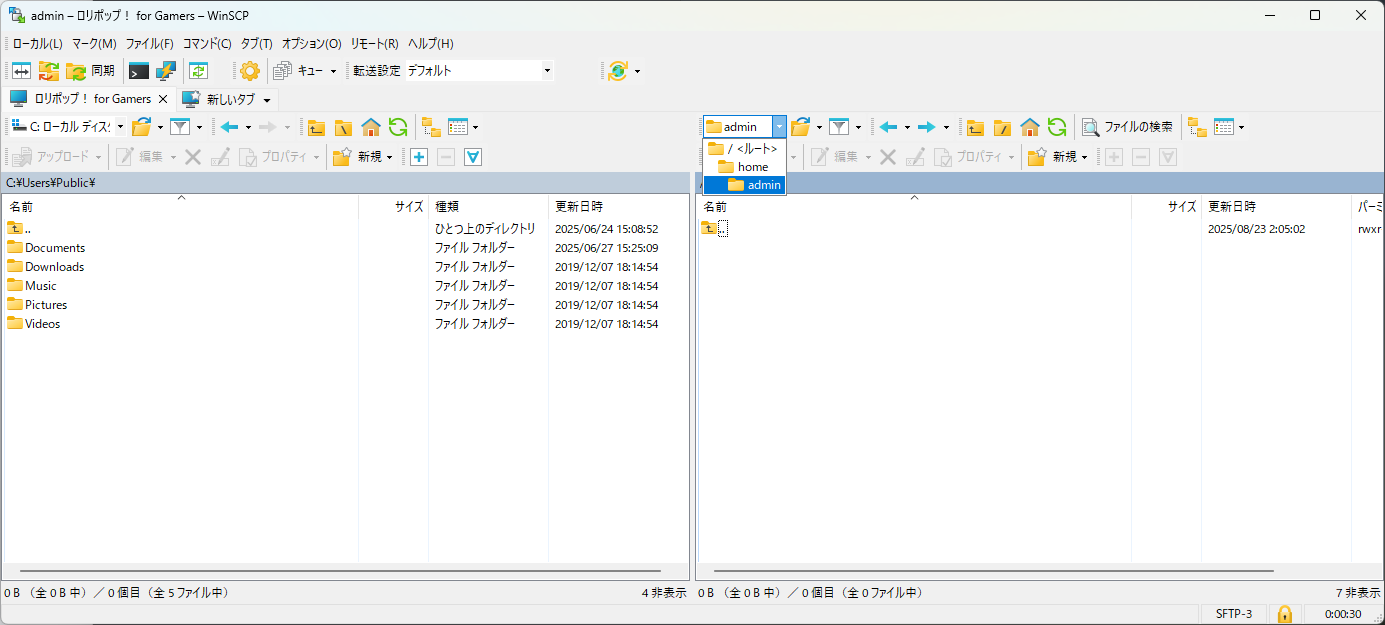1385x625 pixels.
Task: Click the Synchronize icon in the top toolbar
Action: [x=49, y=71]
